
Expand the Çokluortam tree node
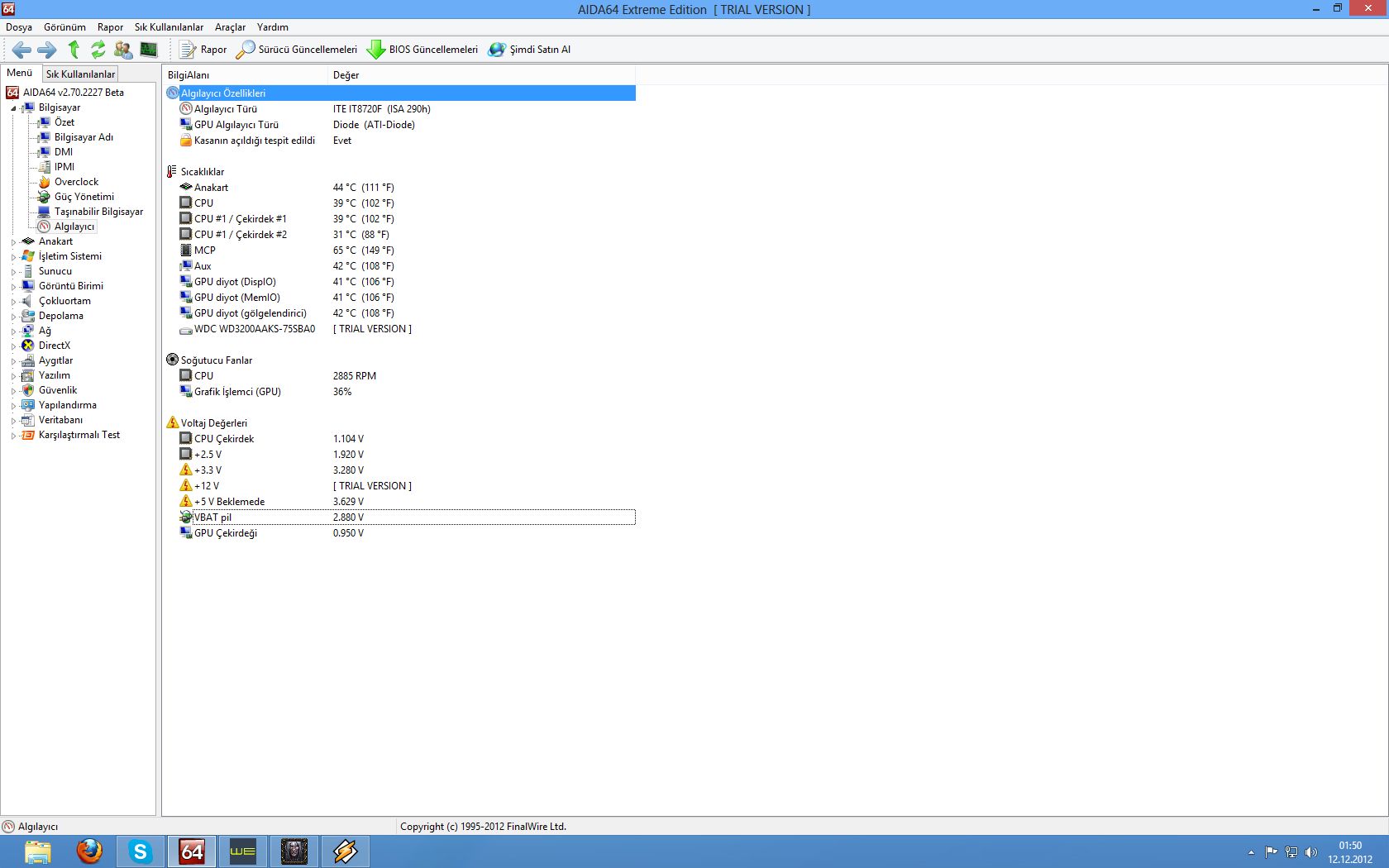(13, 302)
